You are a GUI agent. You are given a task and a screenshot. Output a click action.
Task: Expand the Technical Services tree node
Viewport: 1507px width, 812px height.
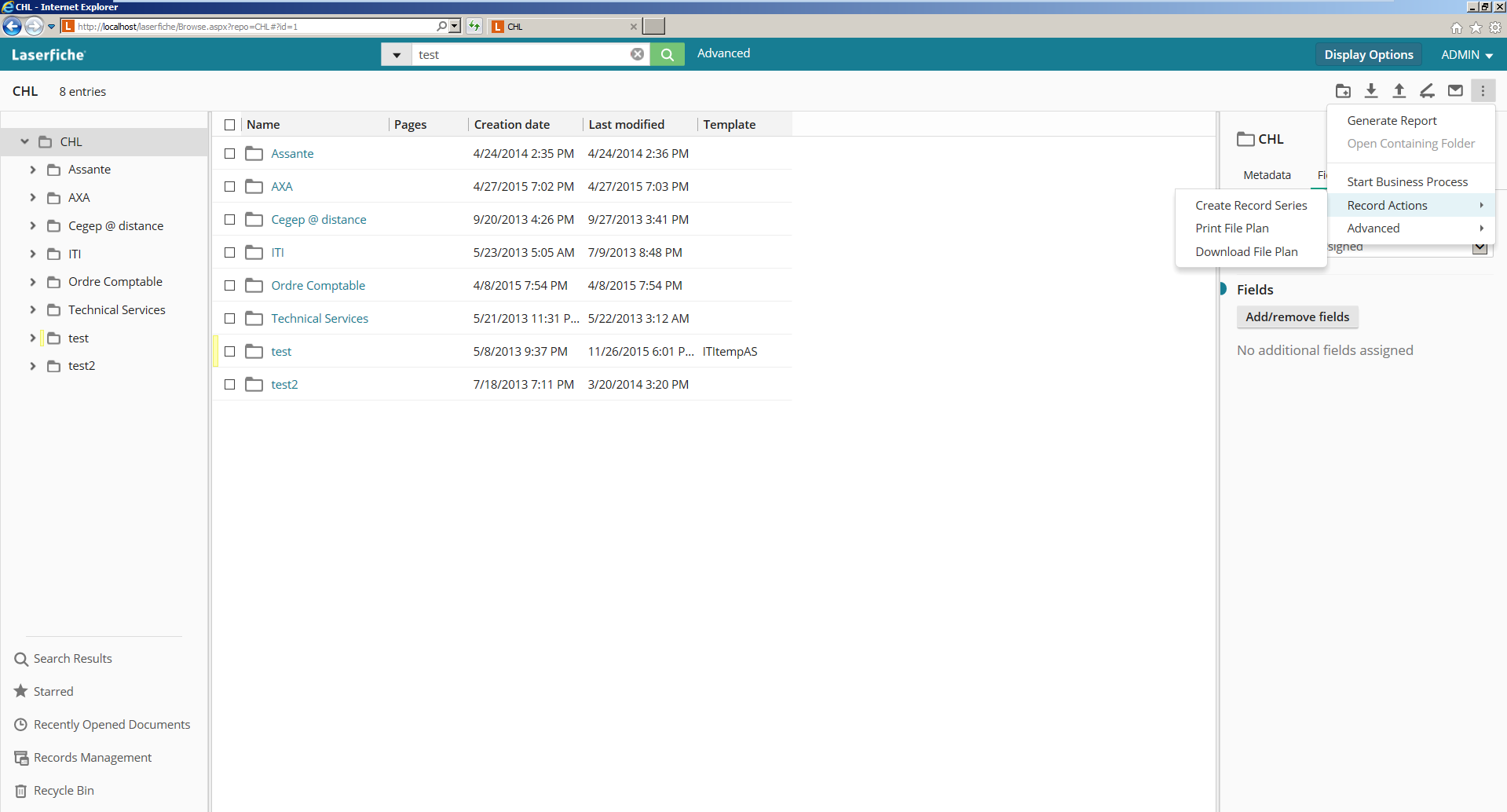coord(32,310)
